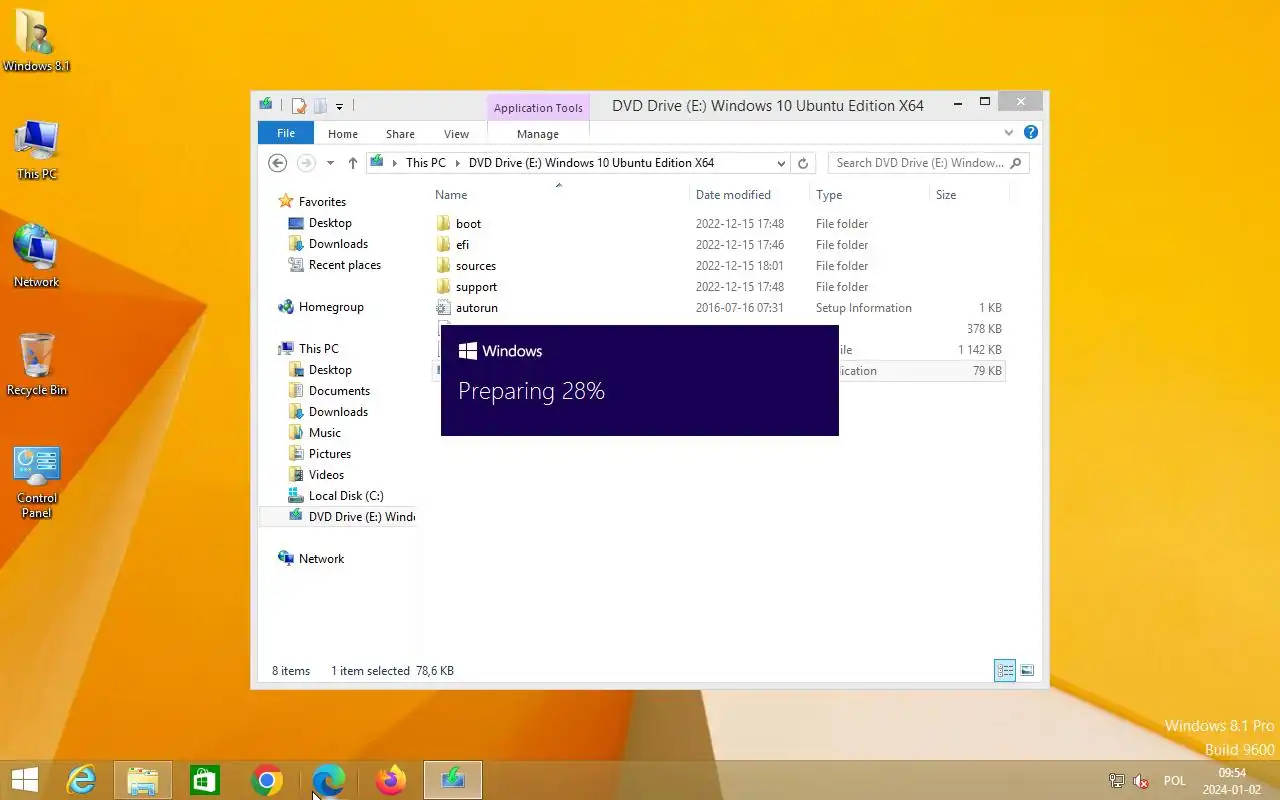Open the Home ribbon tab
The height and width of the screenshot is (800, 1280).
tap(343, 134)
